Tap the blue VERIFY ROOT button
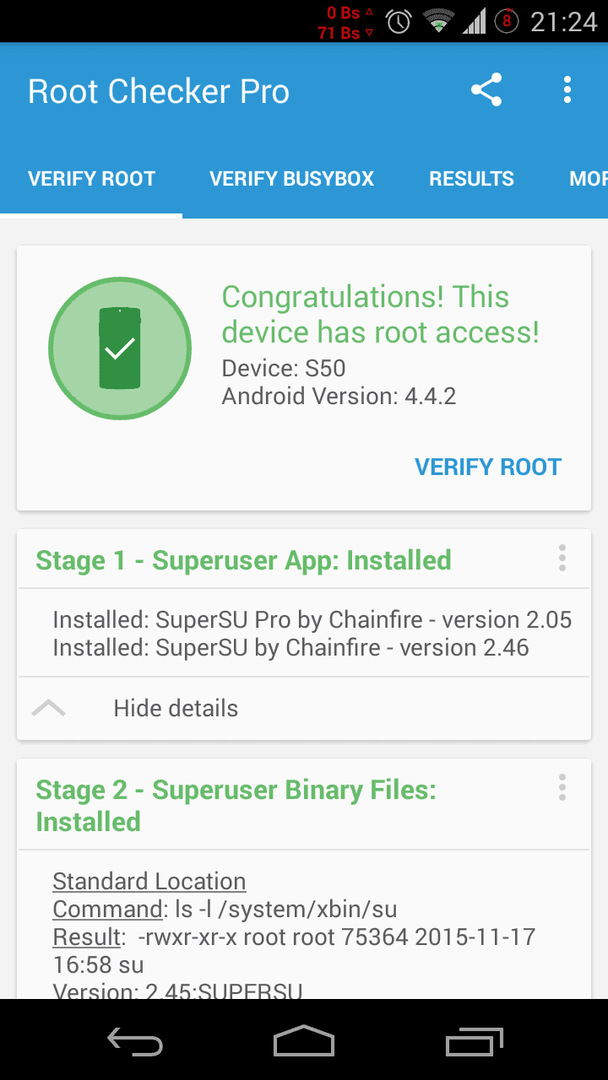Screen dimensions: 608x1080 click(x=488, y=467)
